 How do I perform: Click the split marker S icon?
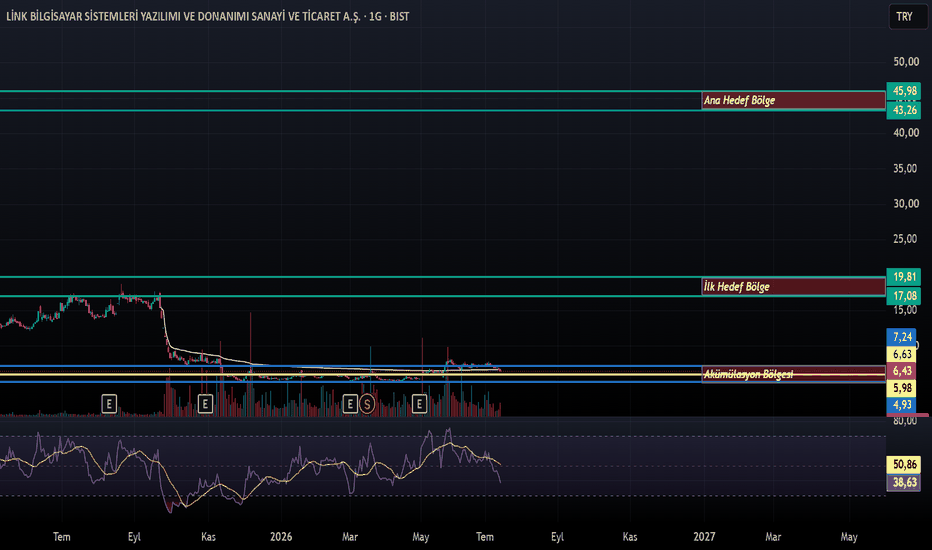367,405
